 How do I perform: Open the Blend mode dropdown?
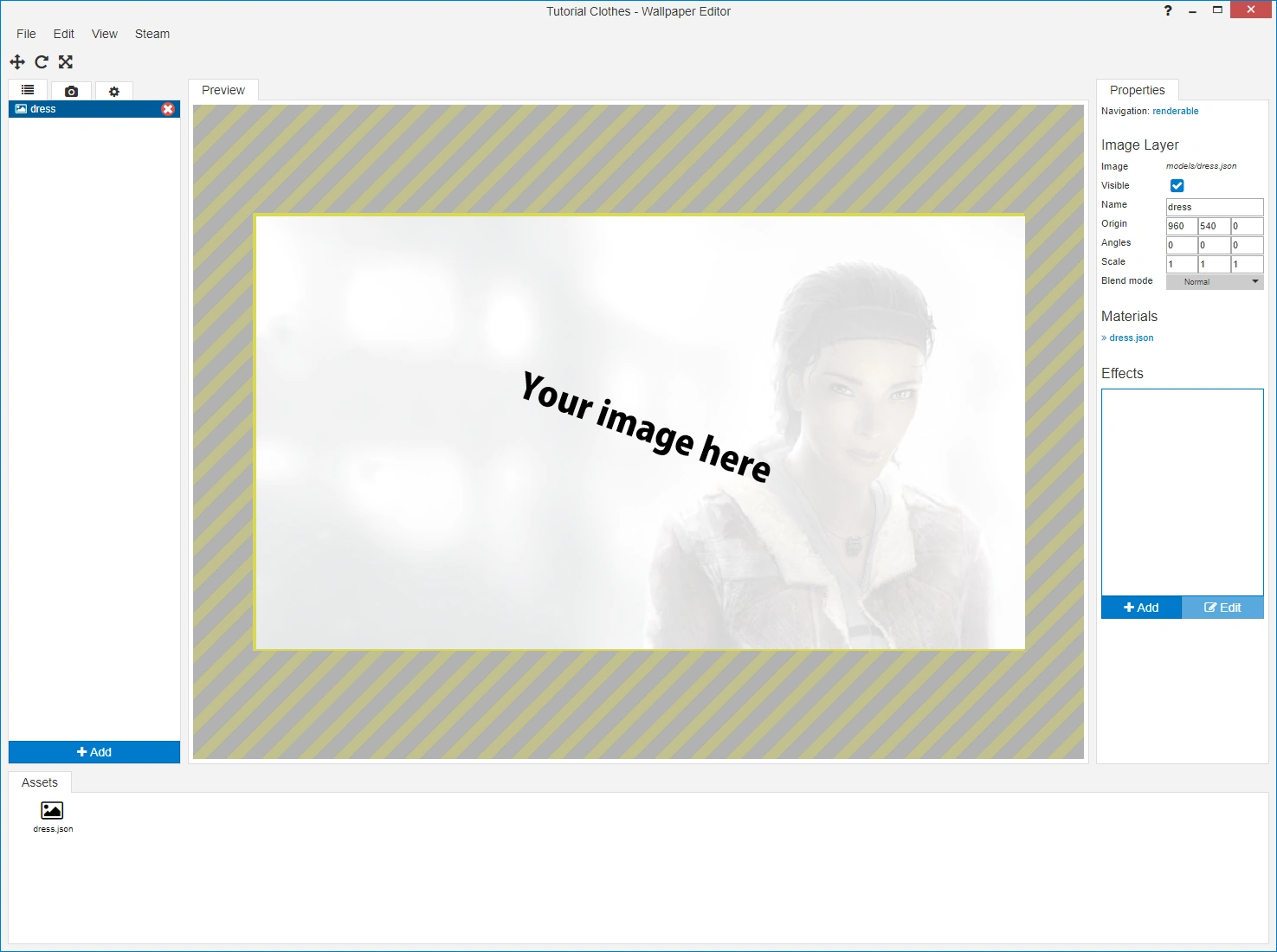pos(1215,281)
